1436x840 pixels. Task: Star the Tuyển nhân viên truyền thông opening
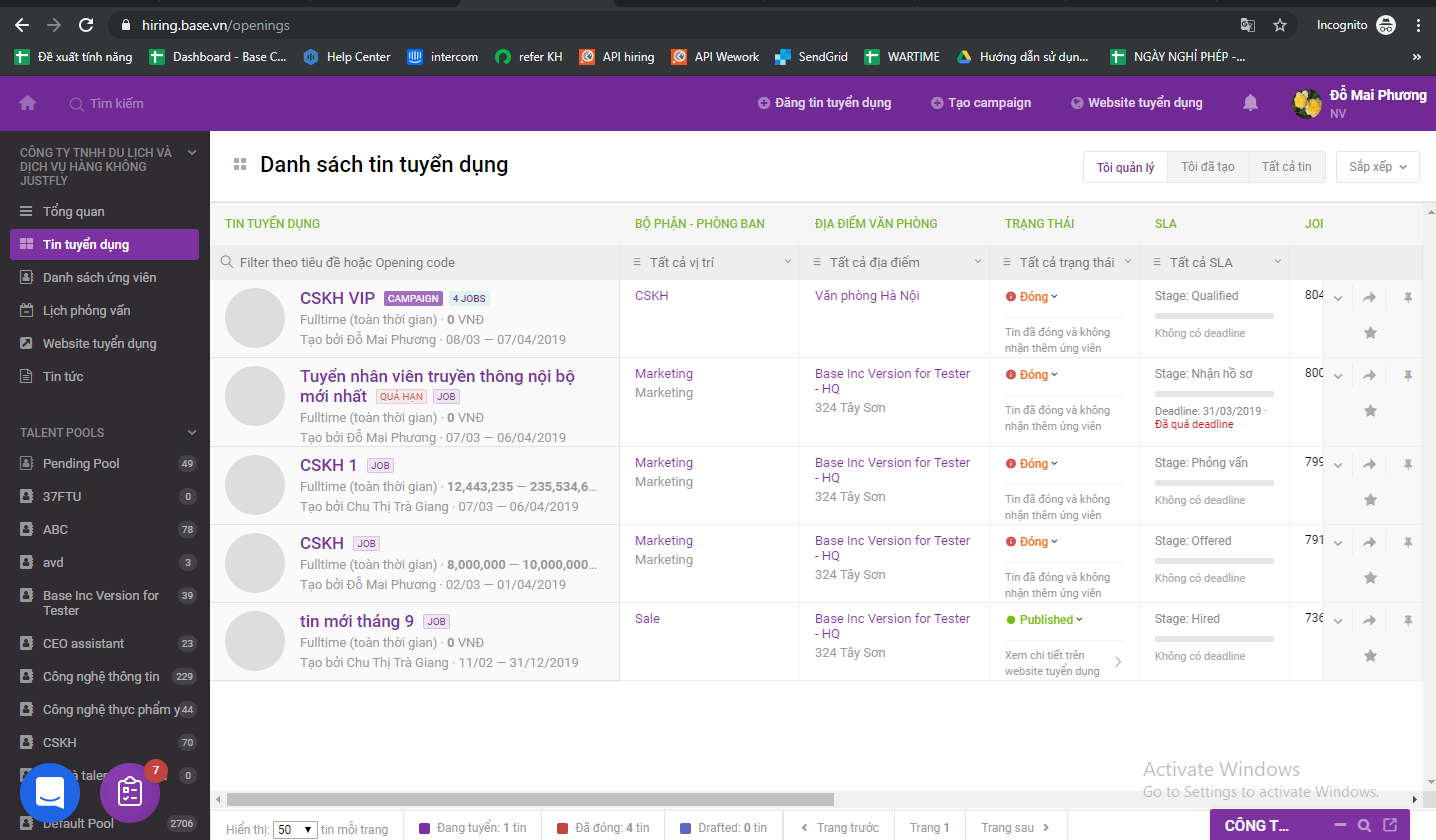pyautogui.click(x=1371, y=411)
